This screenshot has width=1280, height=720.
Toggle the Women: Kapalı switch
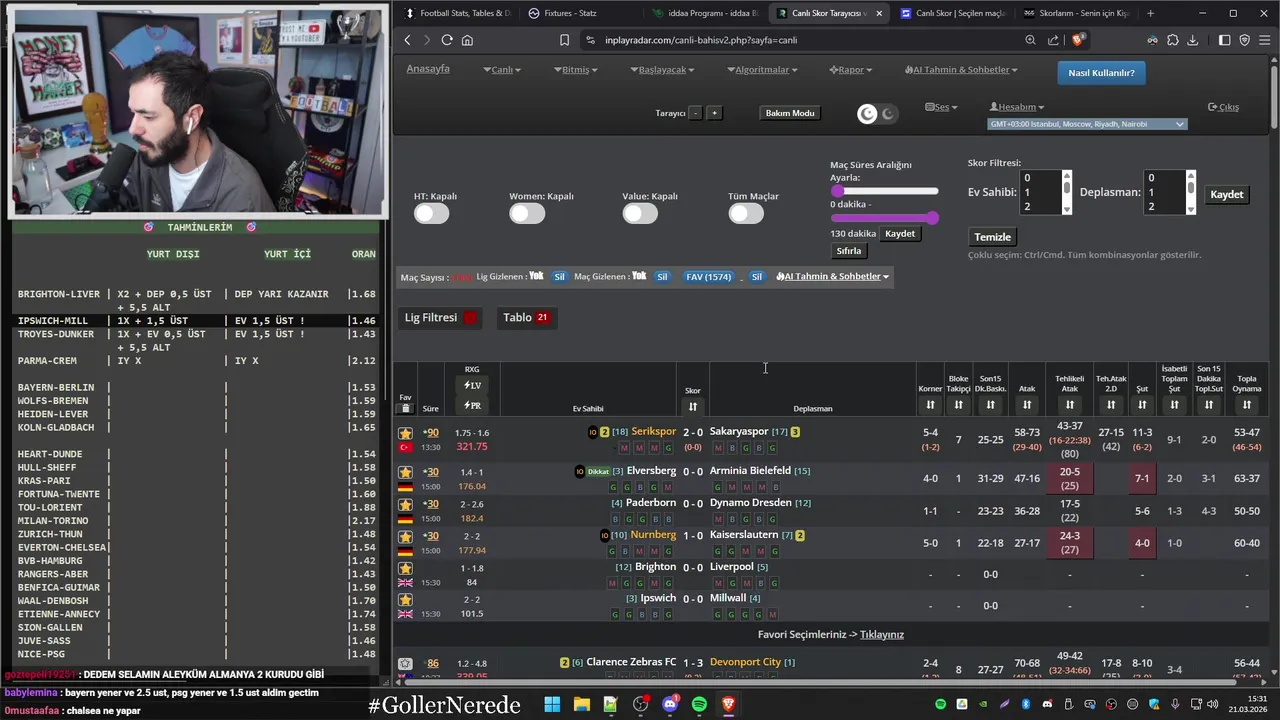point(527,213)
